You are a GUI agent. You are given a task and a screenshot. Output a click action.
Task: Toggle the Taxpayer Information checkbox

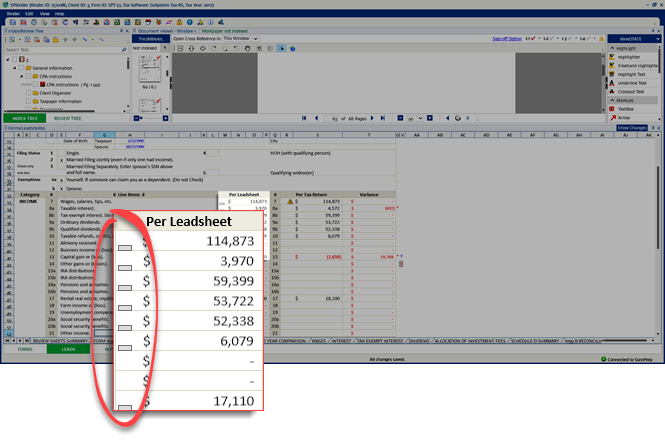click(28, 101)
